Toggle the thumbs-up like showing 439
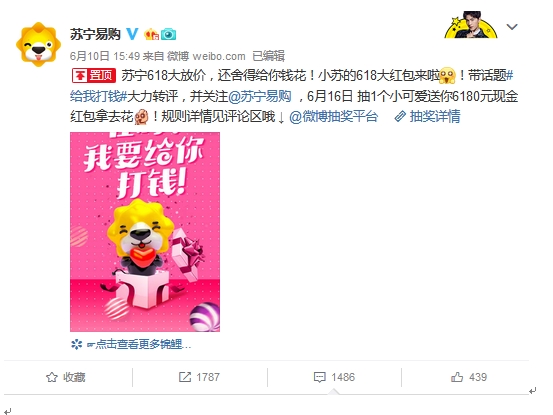Viewport: 553px width, 415px height. tap(469, 377)
